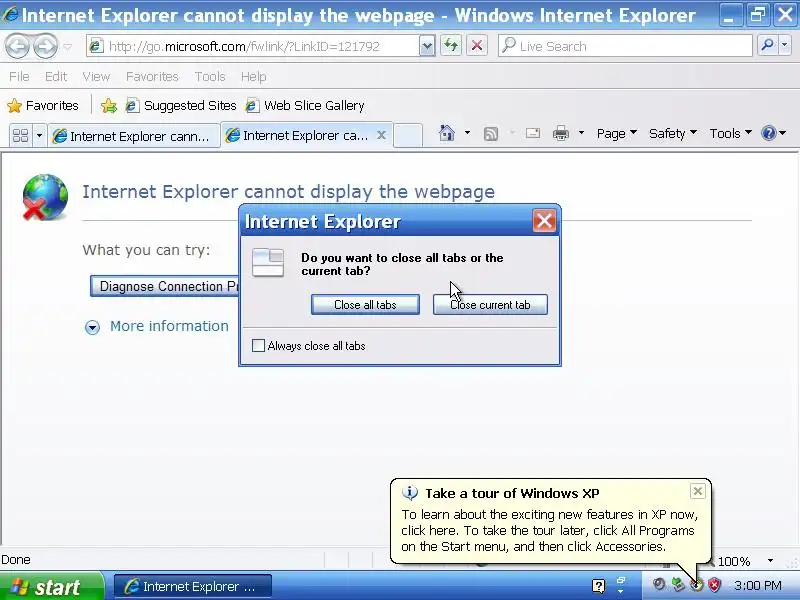Open the Tools menu in menu bar
Image resolution: width=800 pixels, height=600 pixels.
(210, 77)
